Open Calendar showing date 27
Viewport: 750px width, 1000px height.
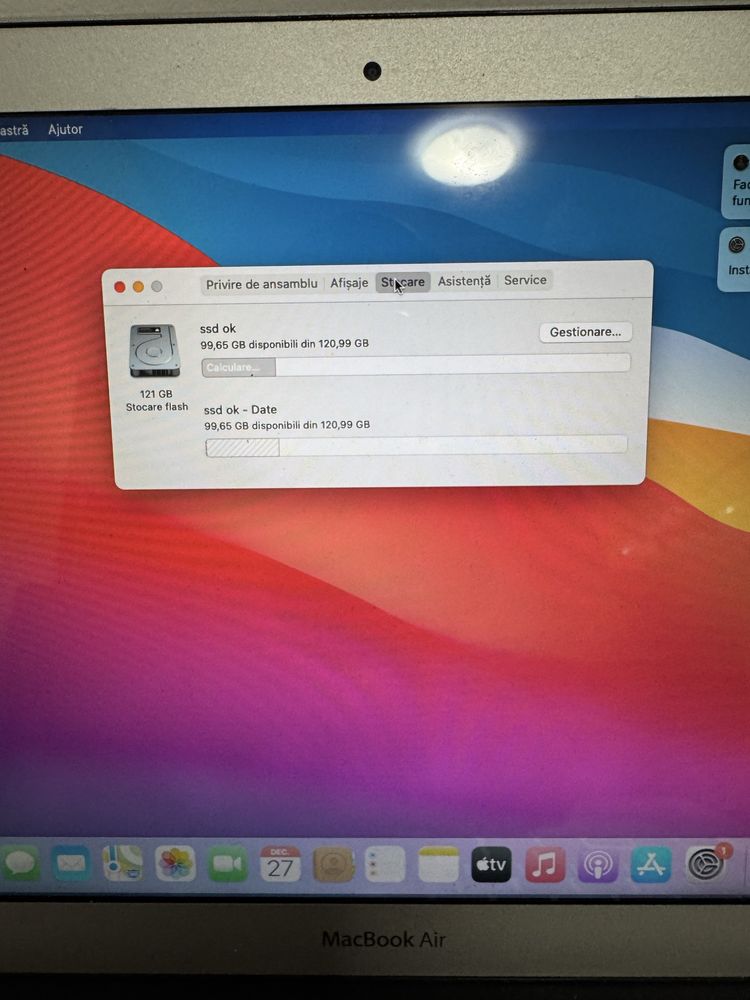pos(279,864)
